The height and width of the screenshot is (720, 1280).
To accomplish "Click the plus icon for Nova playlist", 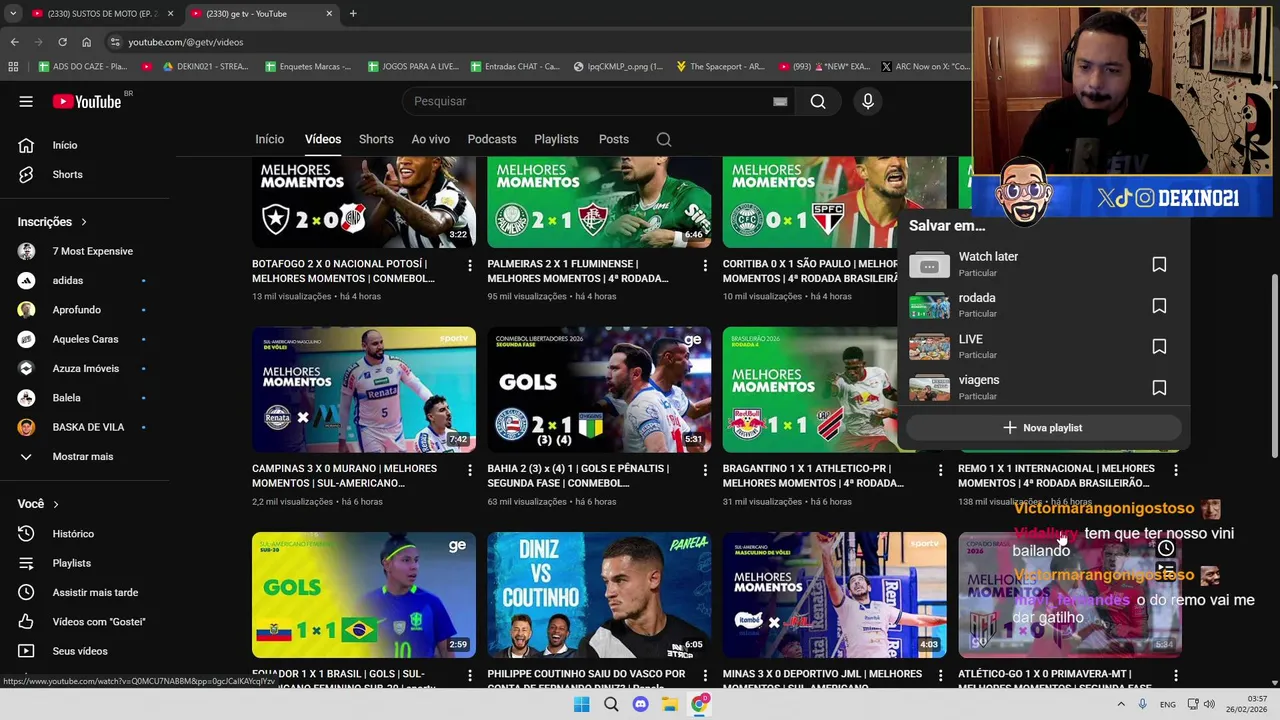I will point(1010,428).
